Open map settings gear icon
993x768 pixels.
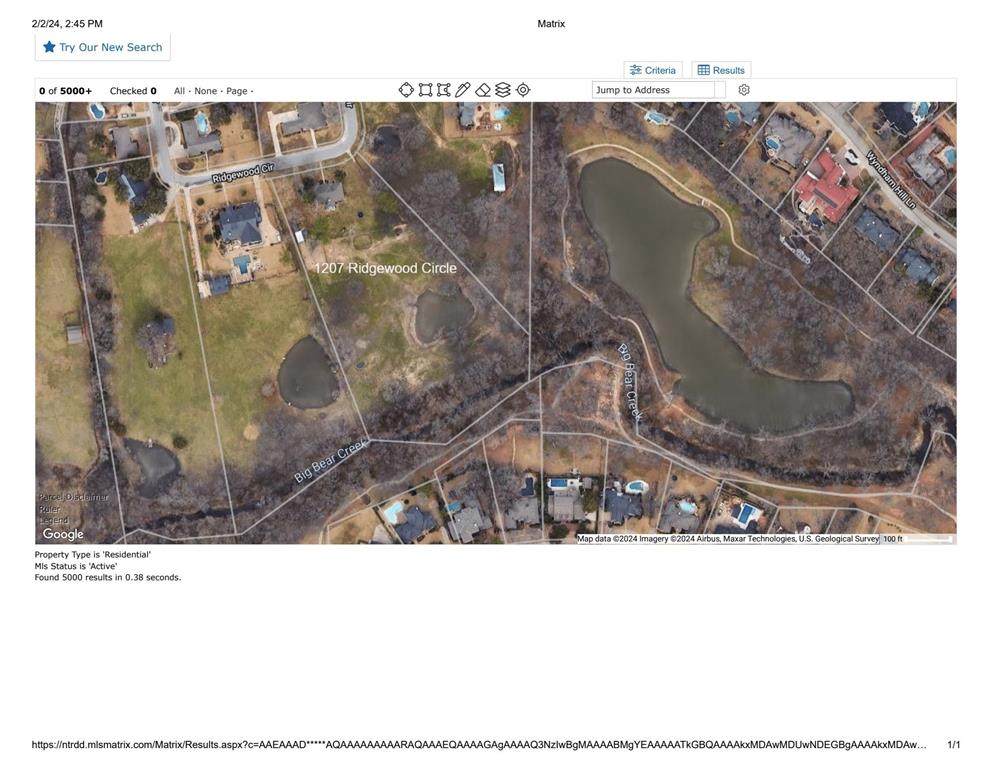point(744,90)
